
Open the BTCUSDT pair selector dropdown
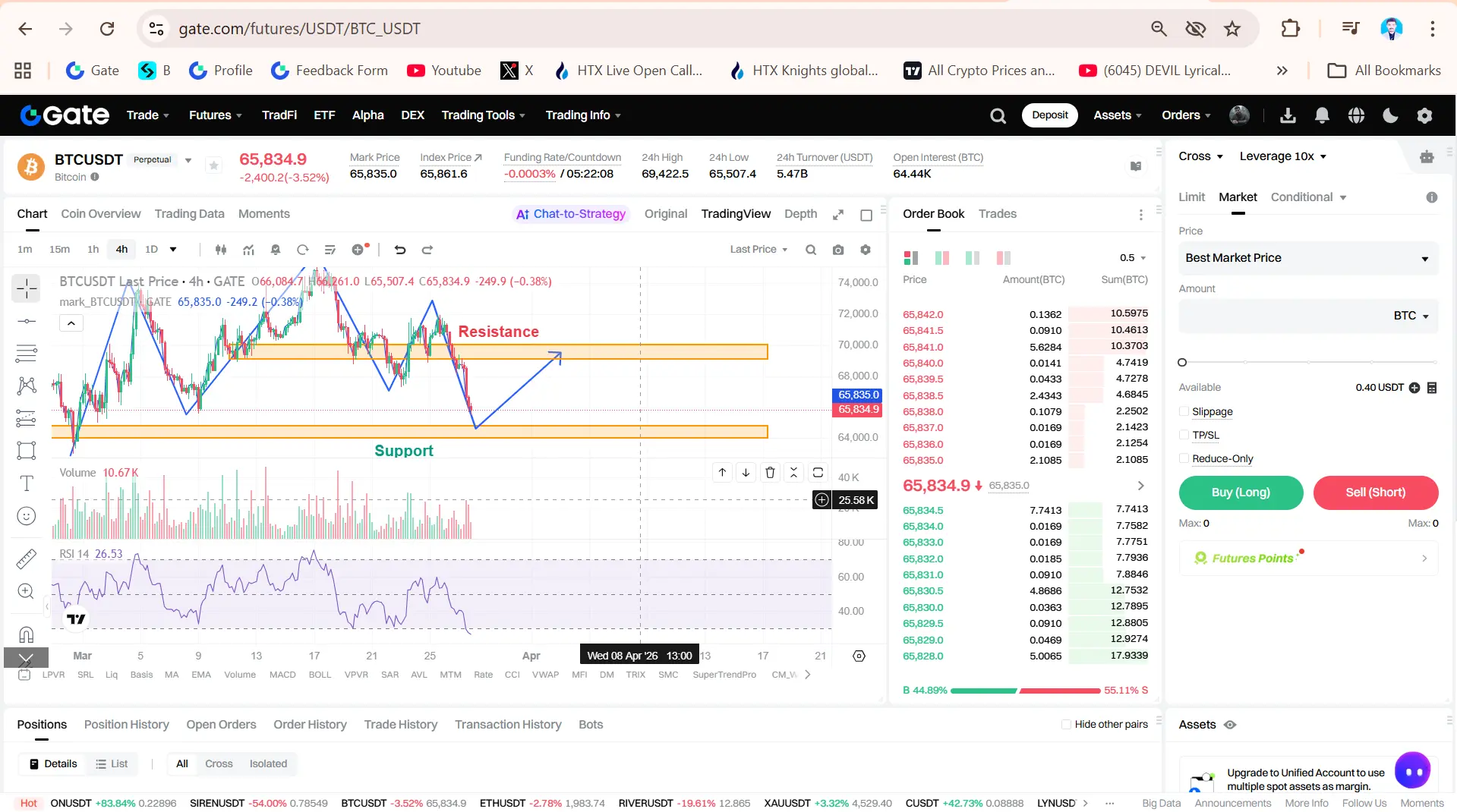tap(188, 160)
